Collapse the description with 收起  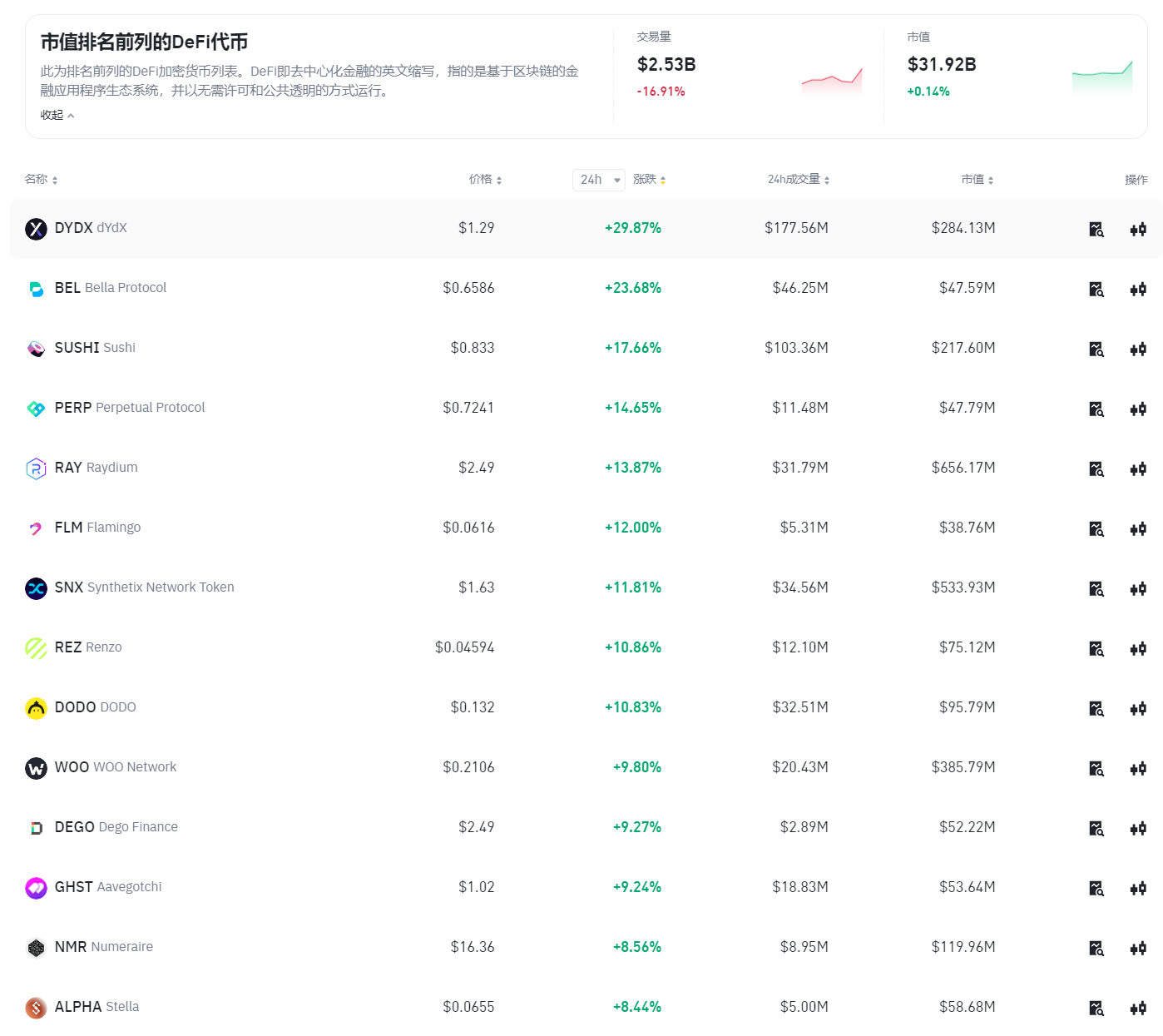[57, 116]
